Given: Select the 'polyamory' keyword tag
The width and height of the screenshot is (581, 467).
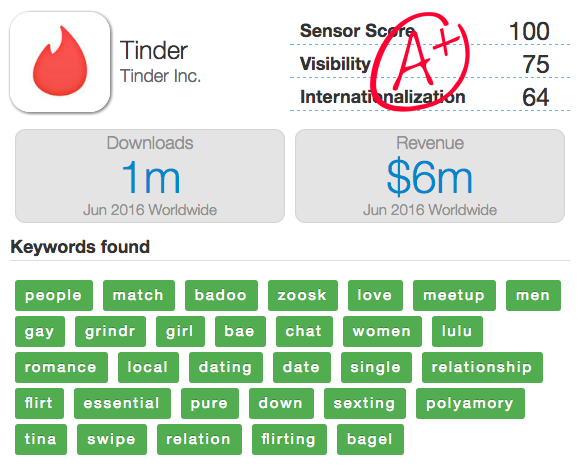Looking at the screenshot, I should [x=470, y=403].
